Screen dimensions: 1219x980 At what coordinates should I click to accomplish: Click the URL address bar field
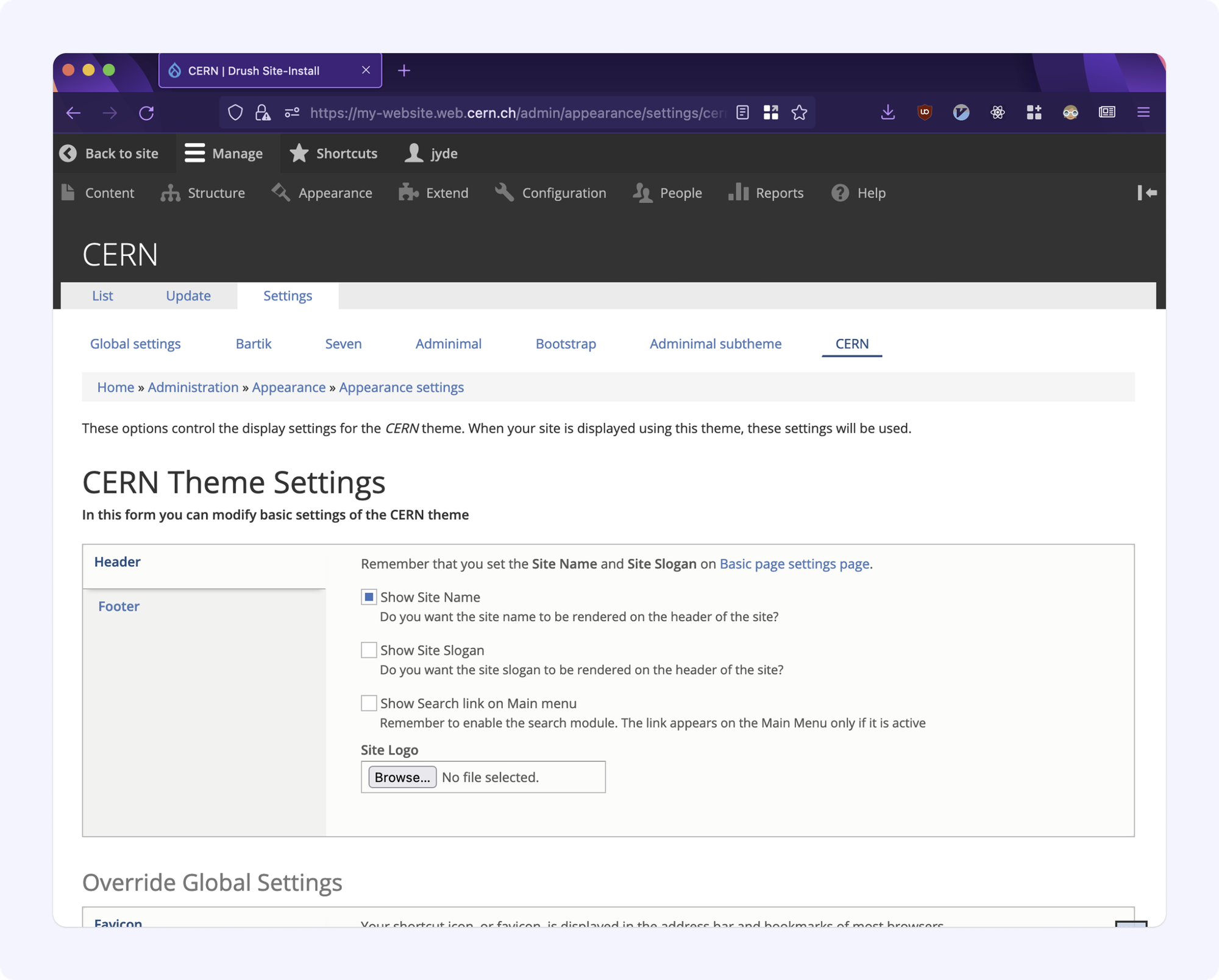517,113
